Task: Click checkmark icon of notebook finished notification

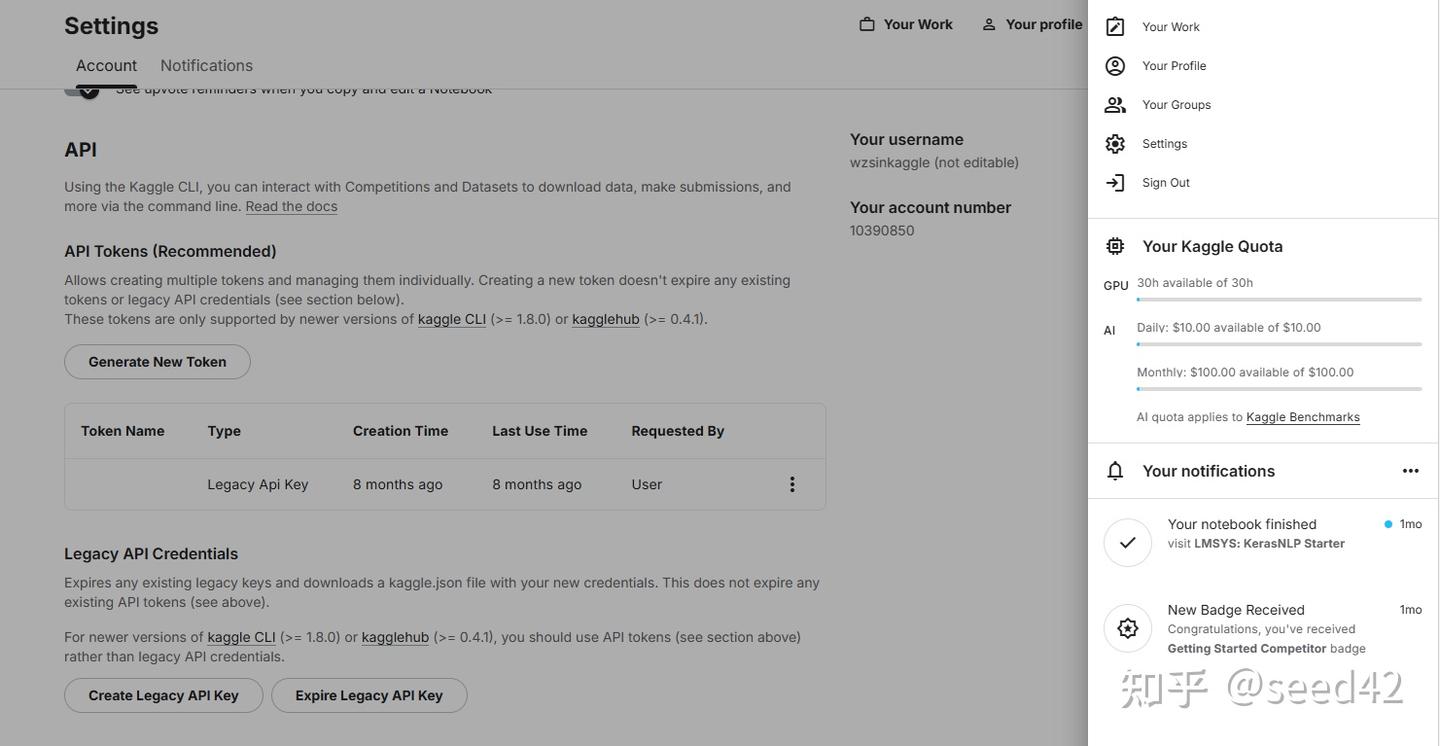Action: pos(1128,543)
